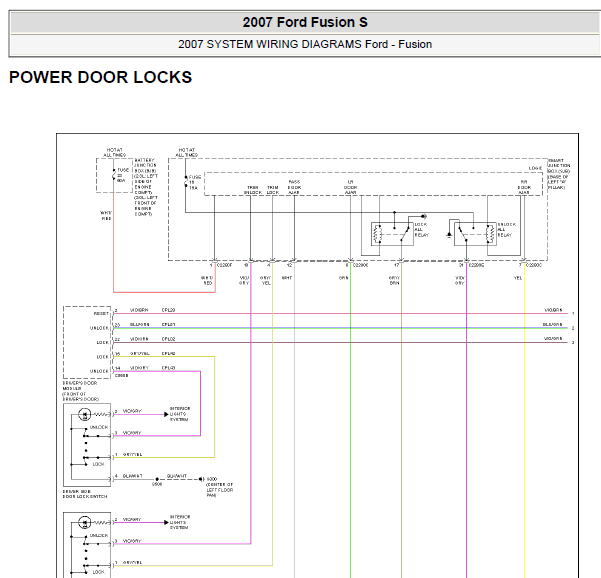Click the "WHT" wire label under pin 12
The height and width of the screenshot is (578, 601).
287,278
